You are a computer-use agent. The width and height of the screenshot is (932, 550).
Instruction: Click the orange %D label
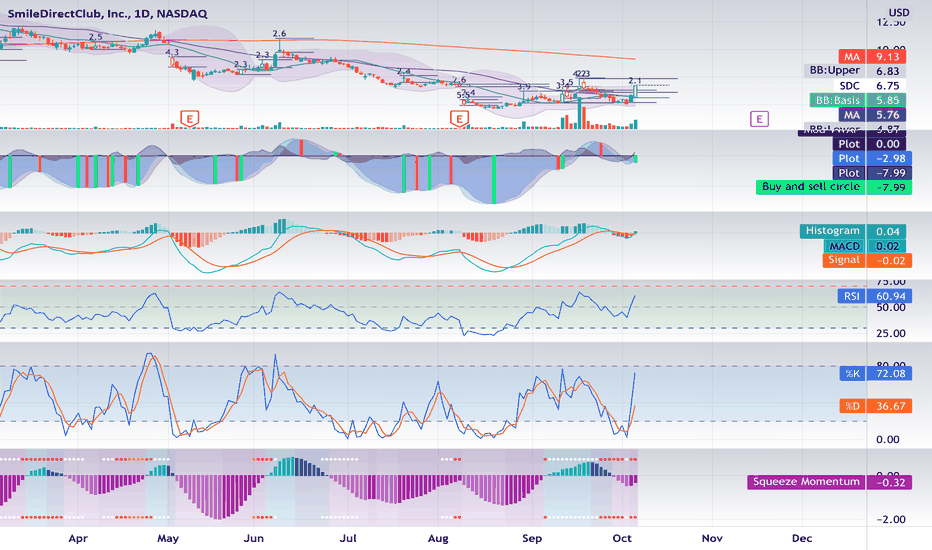(876, 406)
